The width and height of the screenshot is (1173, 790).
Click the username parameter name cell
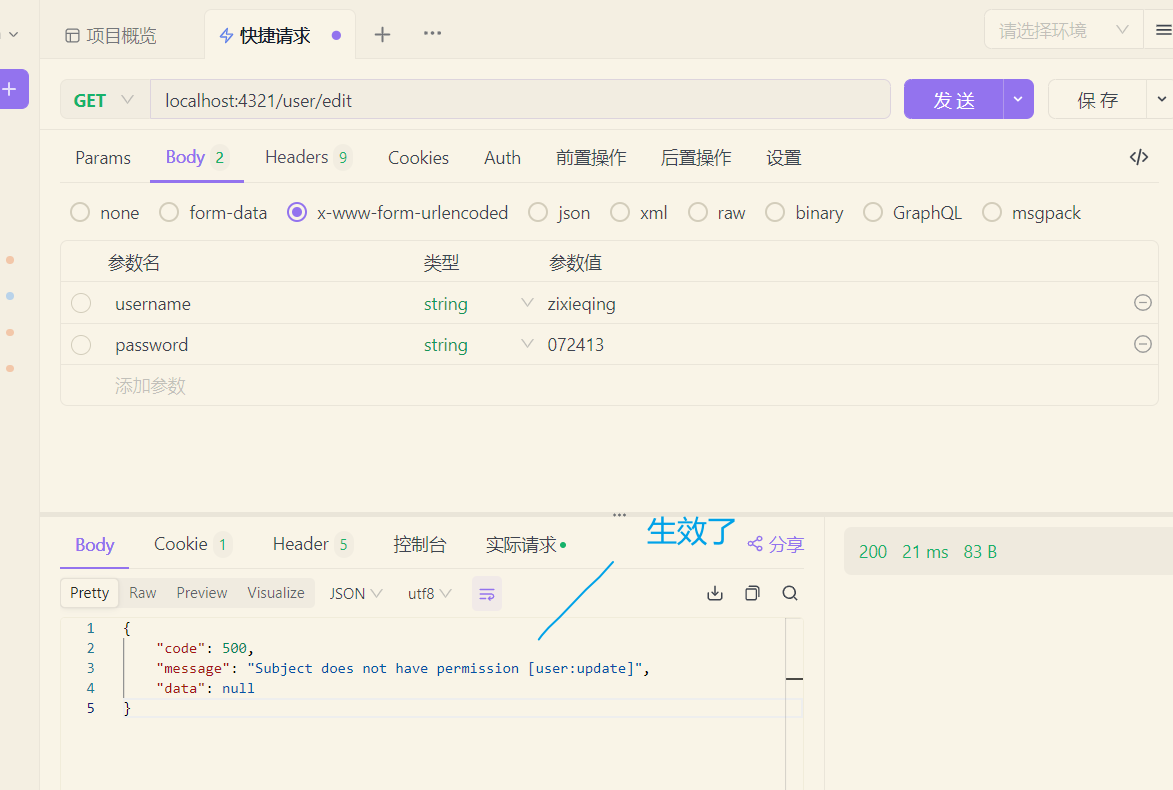[x=153, y=304]
